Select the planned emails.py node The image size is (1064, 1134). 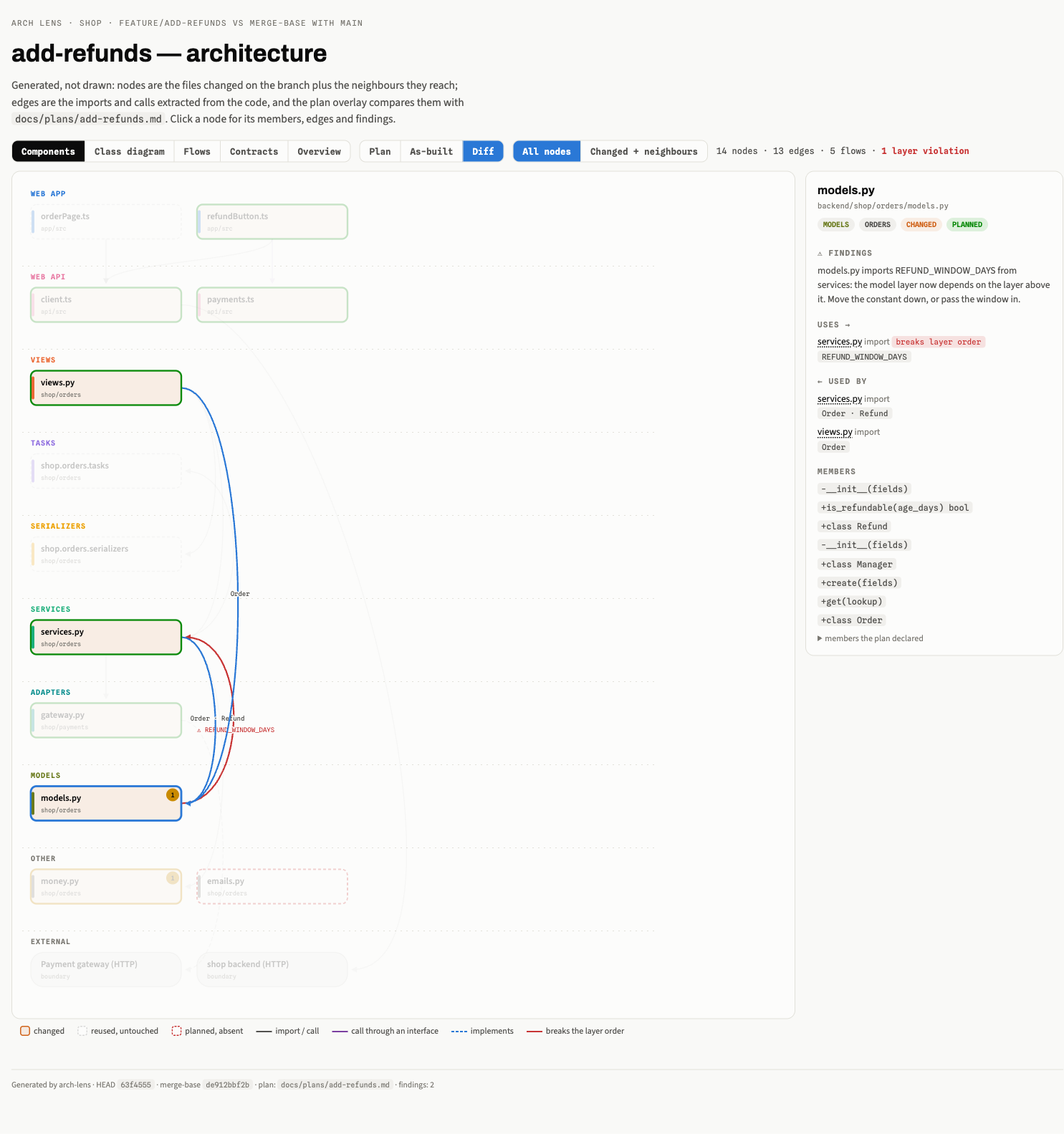point(272,886)
